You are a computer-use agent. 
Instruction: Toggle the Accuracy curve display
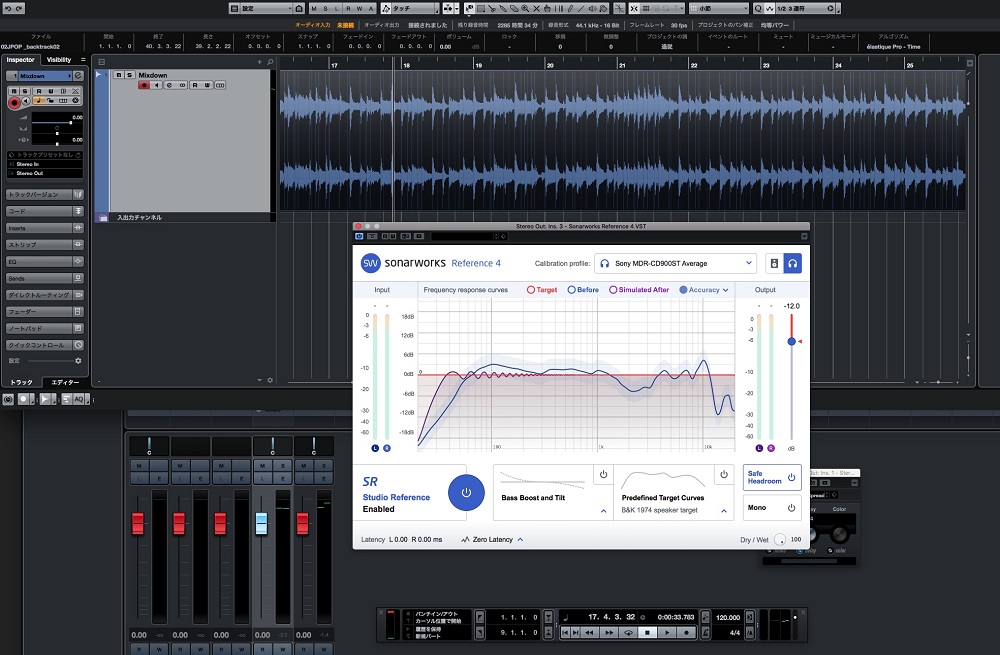683,290
